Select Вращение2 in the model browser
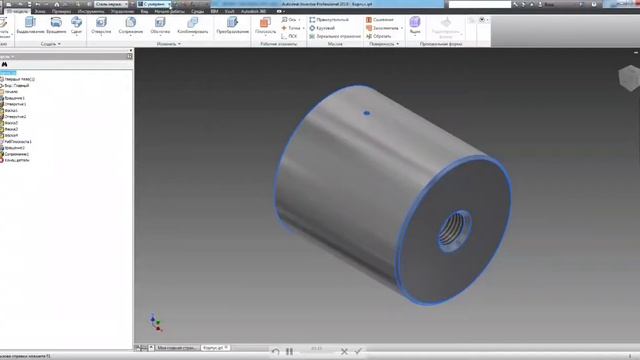The height and width of the screenshot is (360, 640). point(14,148)
